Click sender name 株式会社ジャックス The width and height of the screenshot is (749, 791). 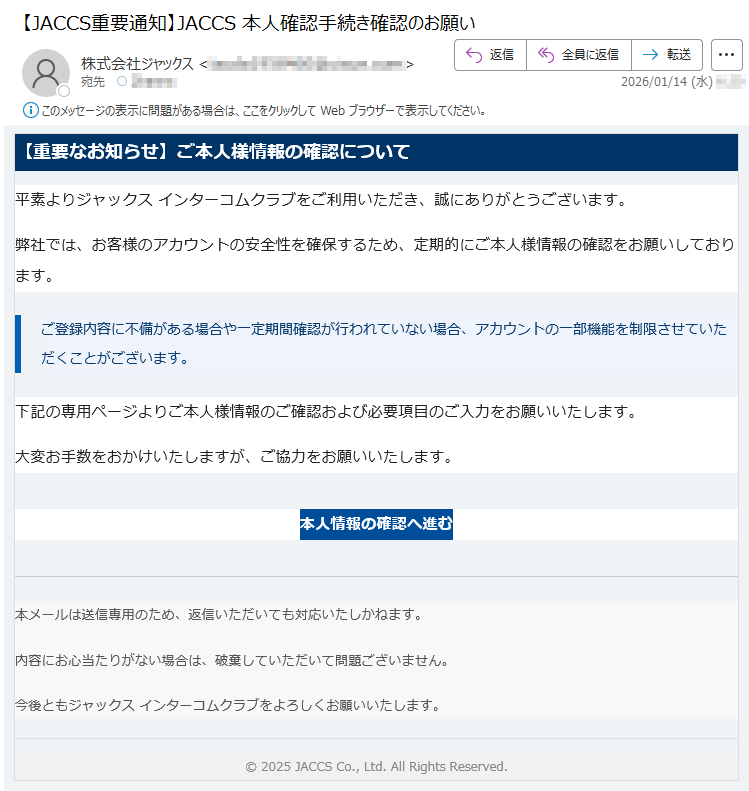coord(137,64)
